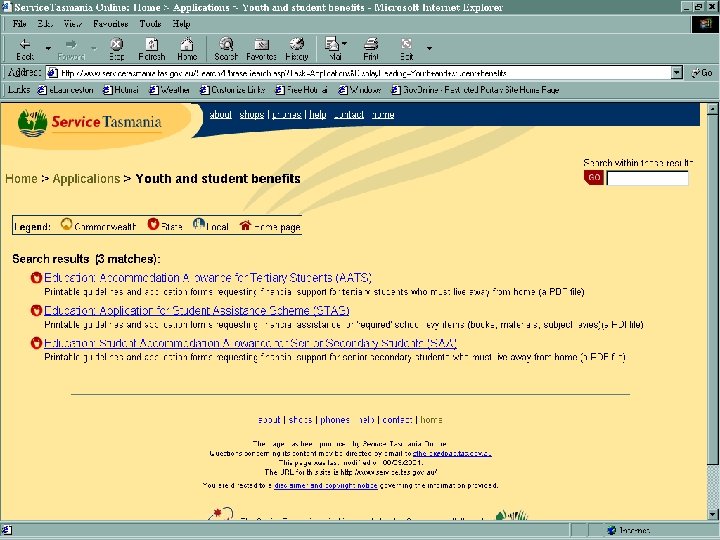The height and width of the screenshot is (540, 720).
Task: Click the Print toolbar icon
Action: (x=371, y=44)
